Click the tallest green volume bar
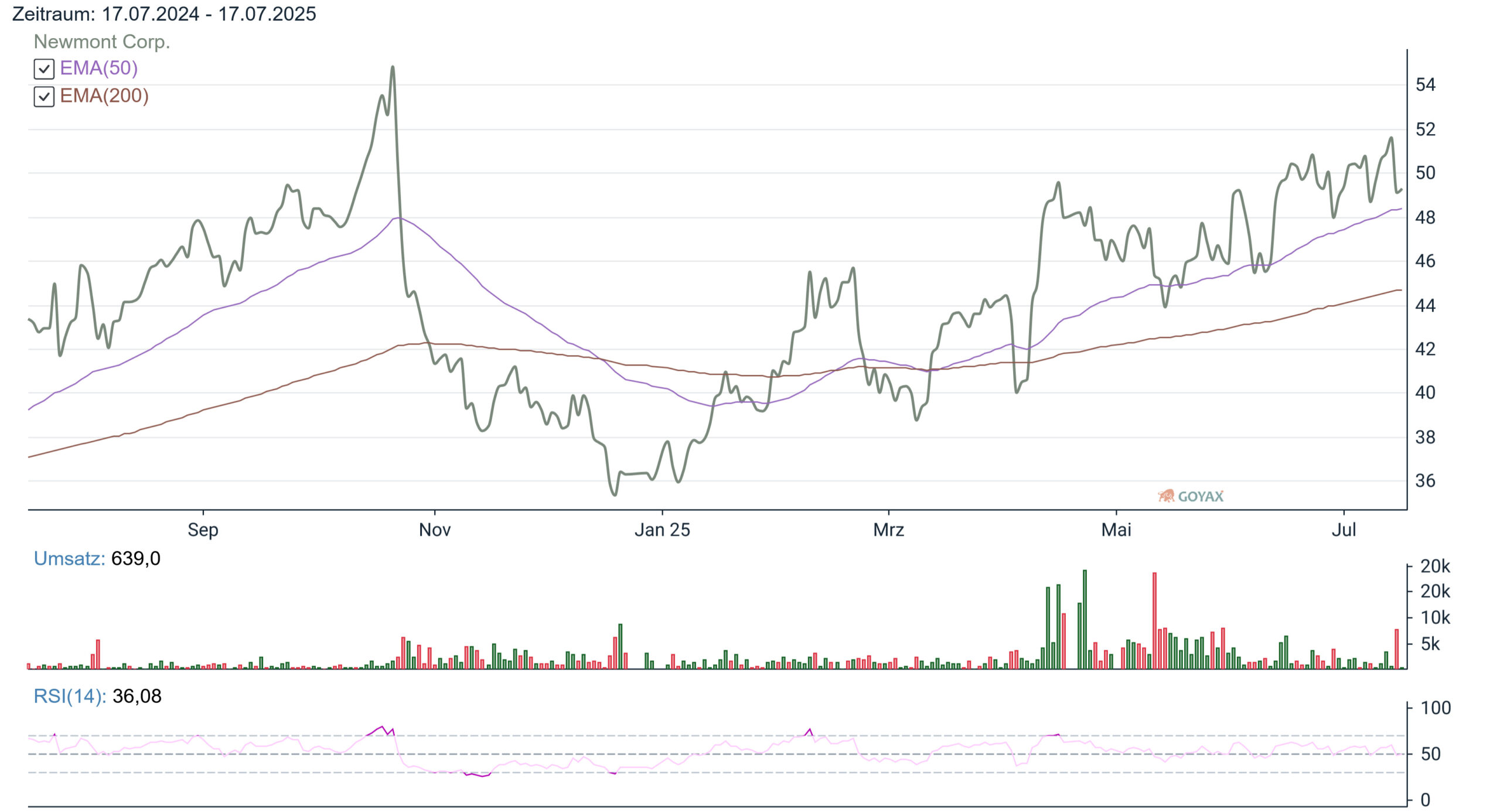This screenshot has height=812, width=1500. coord(1085,619)
